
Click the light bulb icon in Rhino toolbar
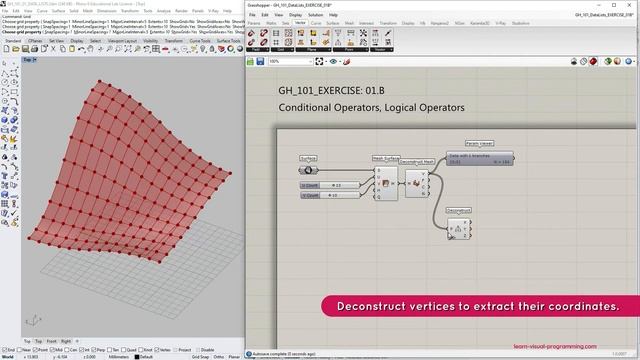pyautogui.click(x=203, y=49)
